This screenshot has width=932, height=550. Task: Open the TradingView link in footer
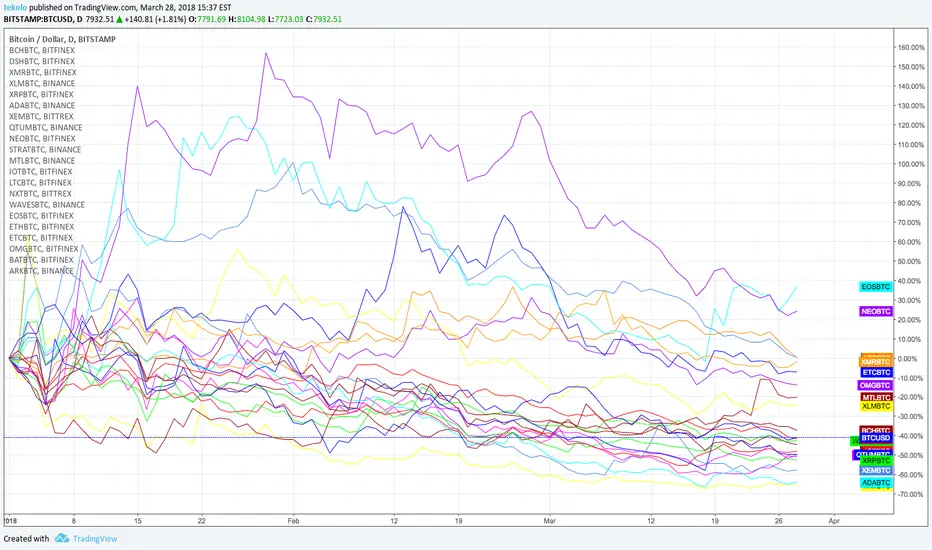tap(95, 539)
